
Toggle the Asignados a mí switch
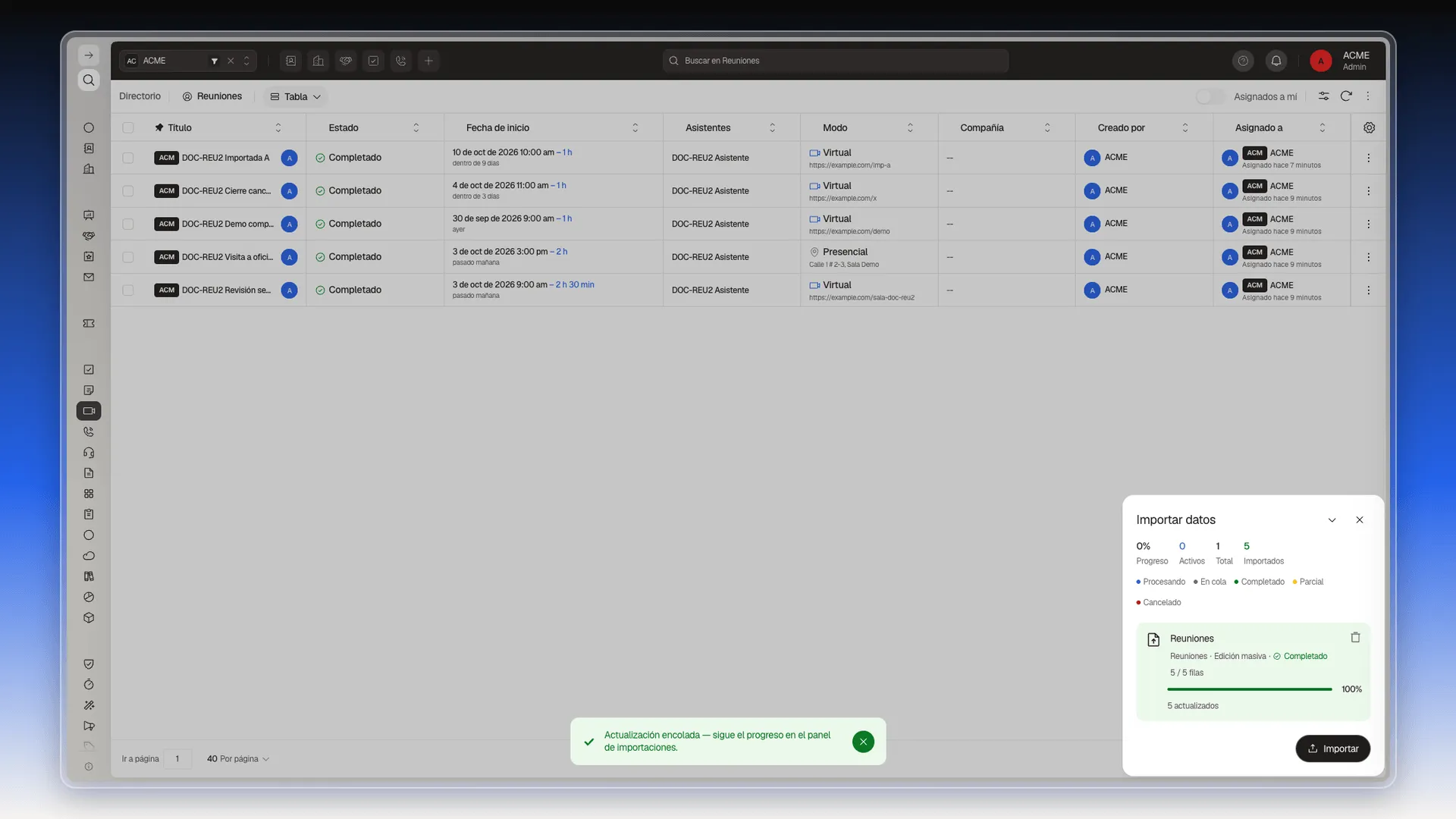coord(1210,96)
